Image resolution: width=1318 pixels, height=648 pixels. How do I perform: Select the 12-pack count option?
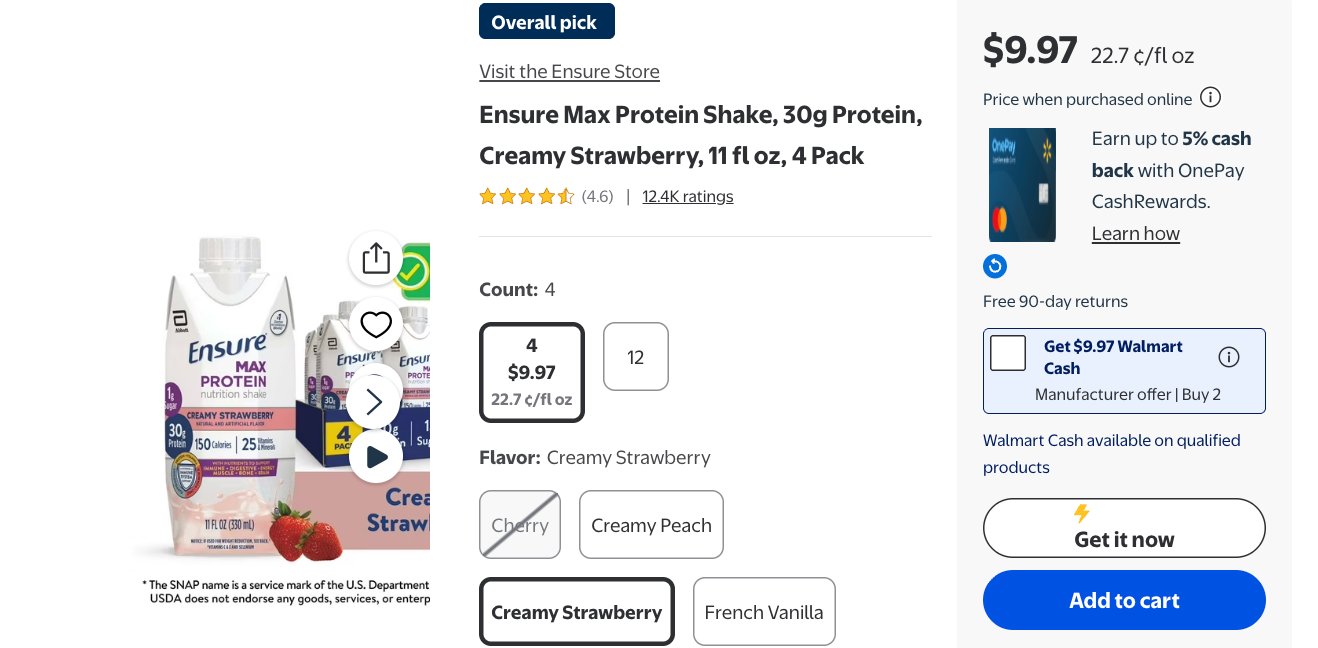coord(635,356)
